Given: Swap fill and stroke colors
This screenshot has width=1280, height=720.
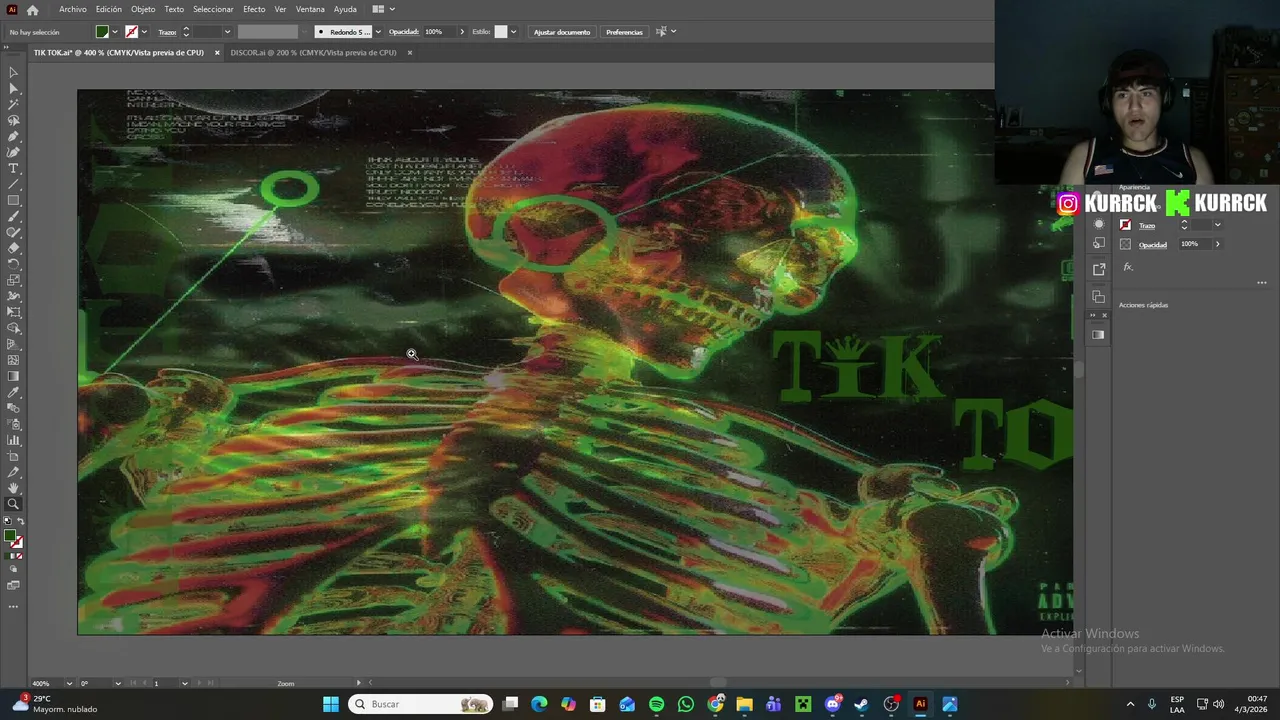Looking at the screenshot, I should coord(21,521).
